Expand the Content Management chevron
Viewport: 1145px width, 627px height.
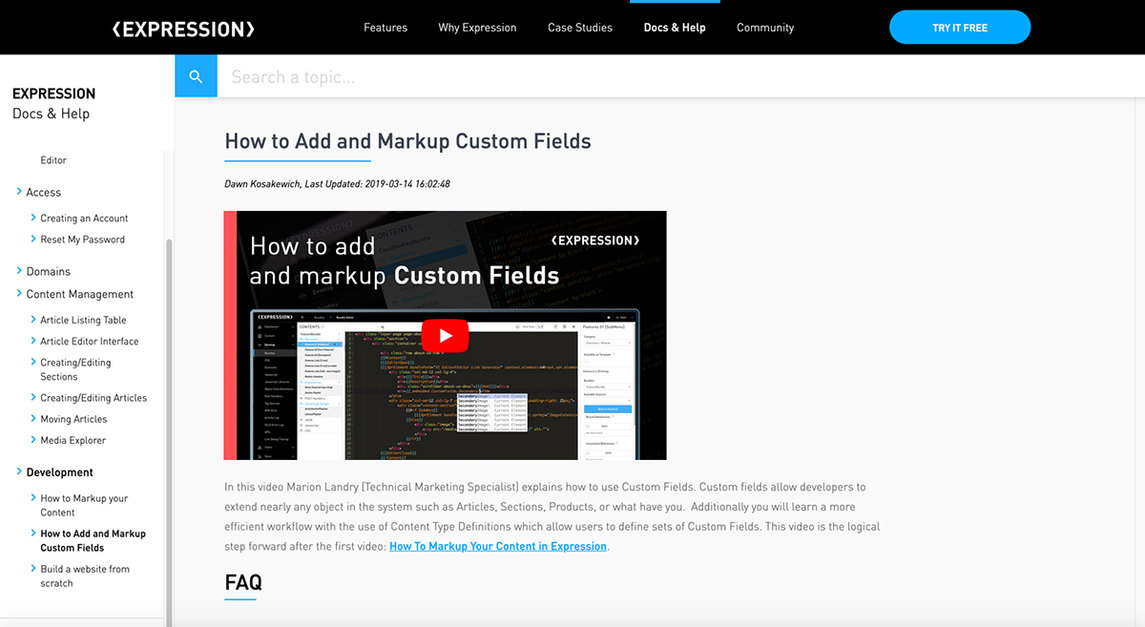click(19, 293)
